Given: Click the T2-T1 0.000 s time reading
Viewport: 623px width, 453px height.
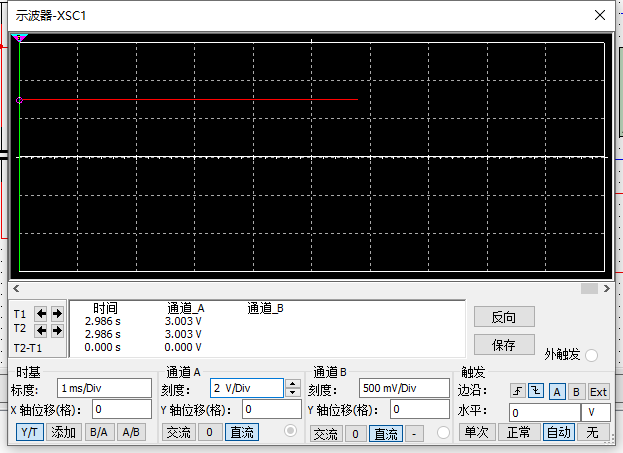Looking at the screenshot, I should tap(103, 347).
